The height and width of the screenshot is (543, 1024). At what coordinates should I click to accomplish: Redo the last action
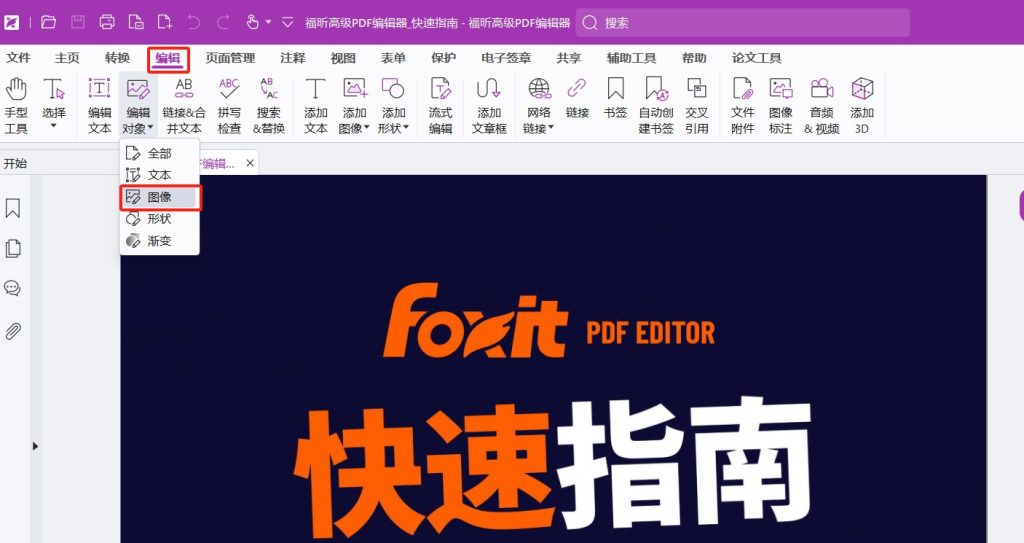pos(223,23)
